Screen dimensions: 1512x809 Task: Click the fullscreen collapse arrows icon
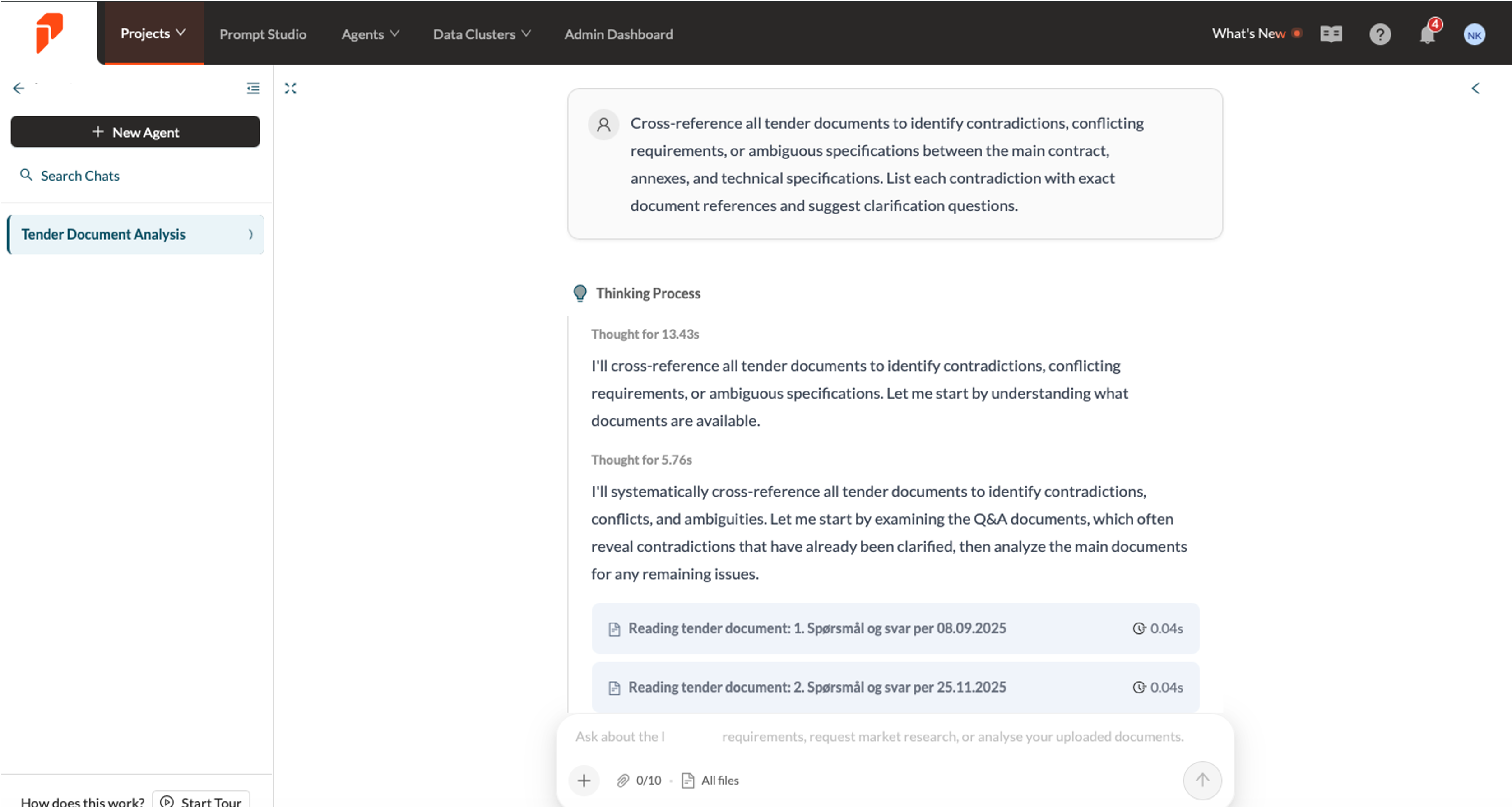point(291,88)
